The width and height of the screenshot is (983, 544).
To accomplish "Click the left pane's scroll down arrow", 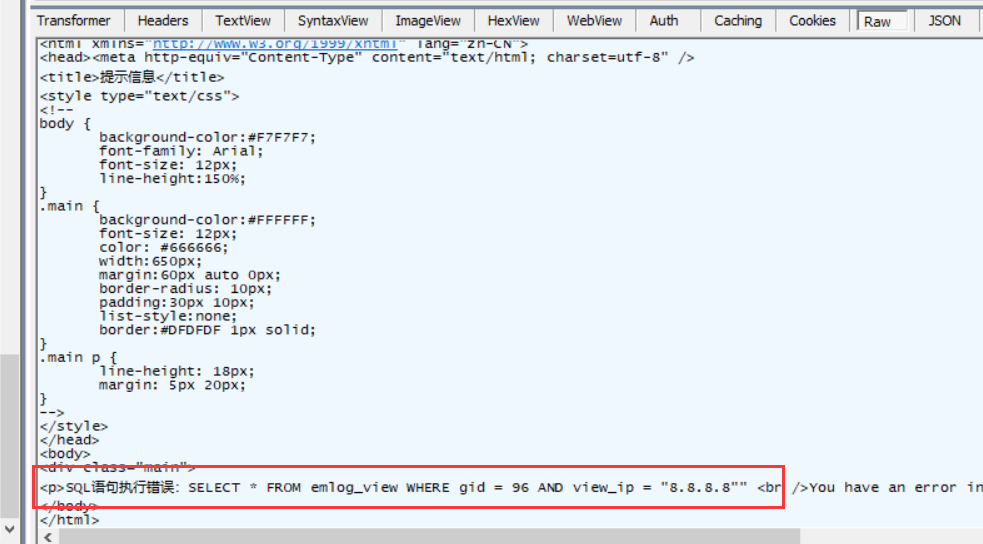I will tap(9, 527).
